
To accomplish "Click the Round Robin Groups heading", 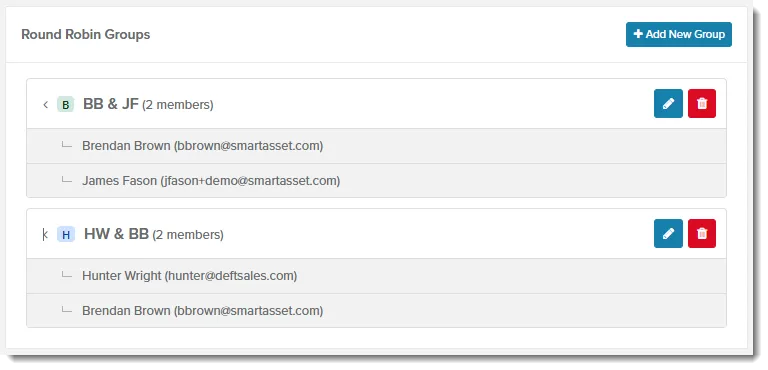I will [86, 35].
